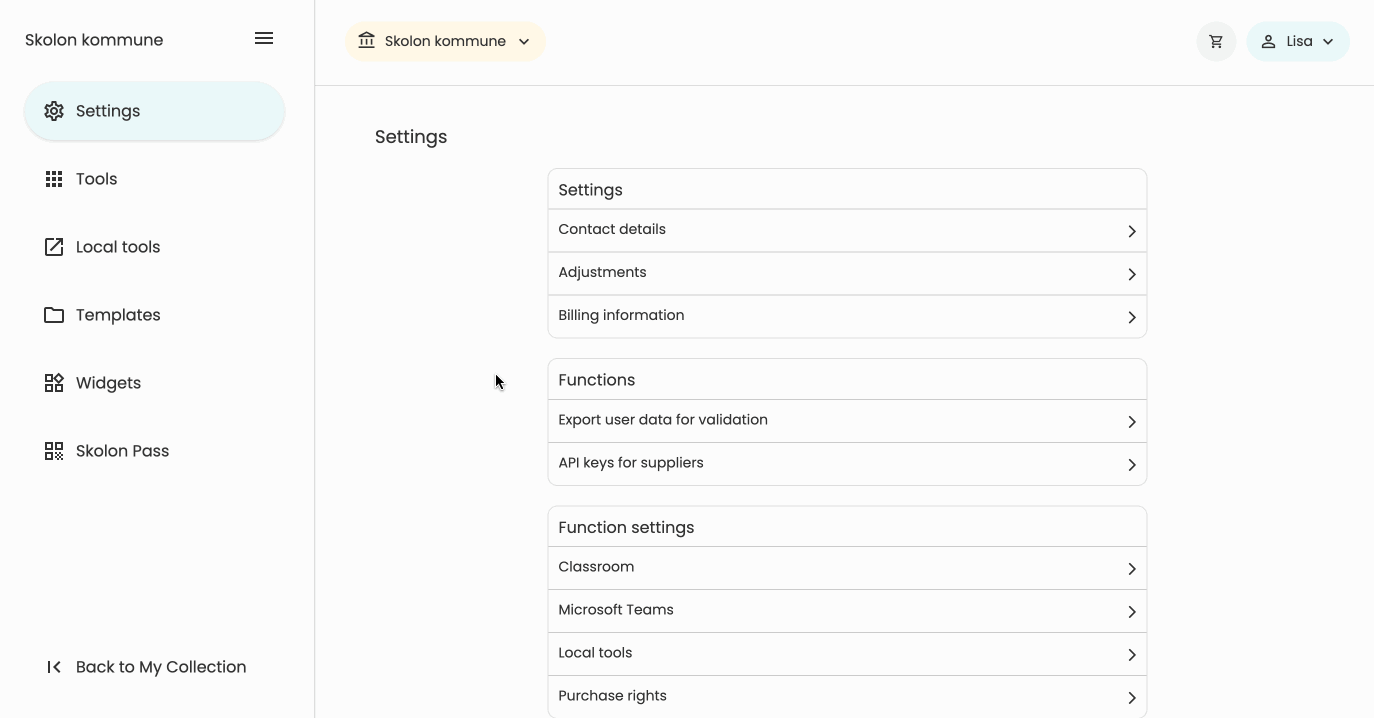1374x718 pixels.
Task: Open the Skolon kommune organization dropdown
Action: (445, 41)
